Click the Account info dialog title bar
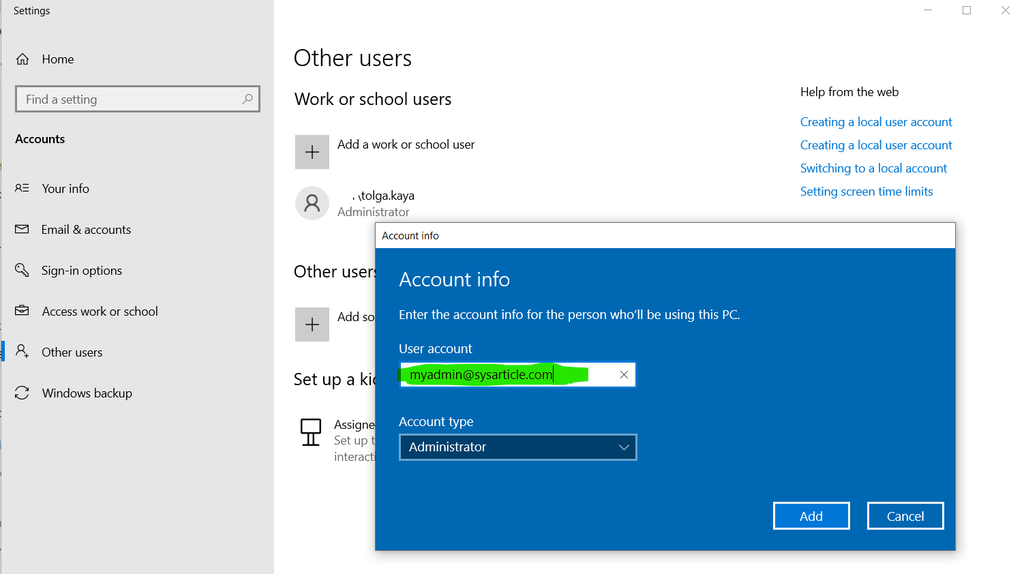This screenshot has width=1024, height=574. [x=665, y=235]
